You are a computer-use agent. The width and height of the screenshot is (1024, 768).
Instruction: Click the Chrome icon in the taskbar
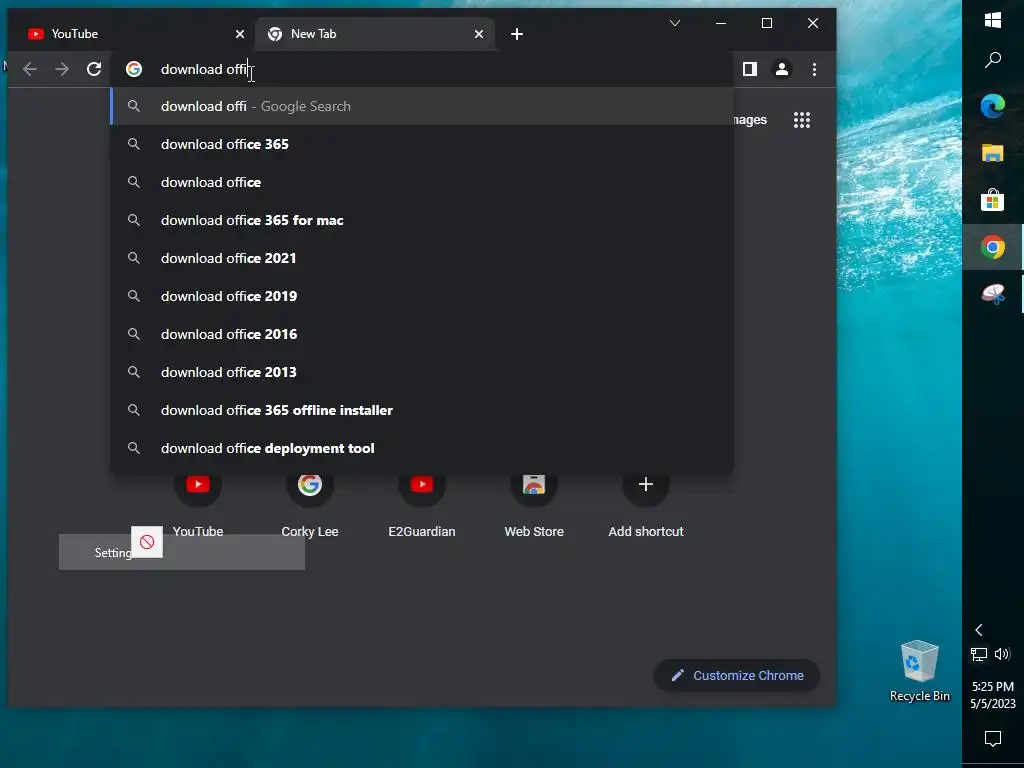(993, 247)
